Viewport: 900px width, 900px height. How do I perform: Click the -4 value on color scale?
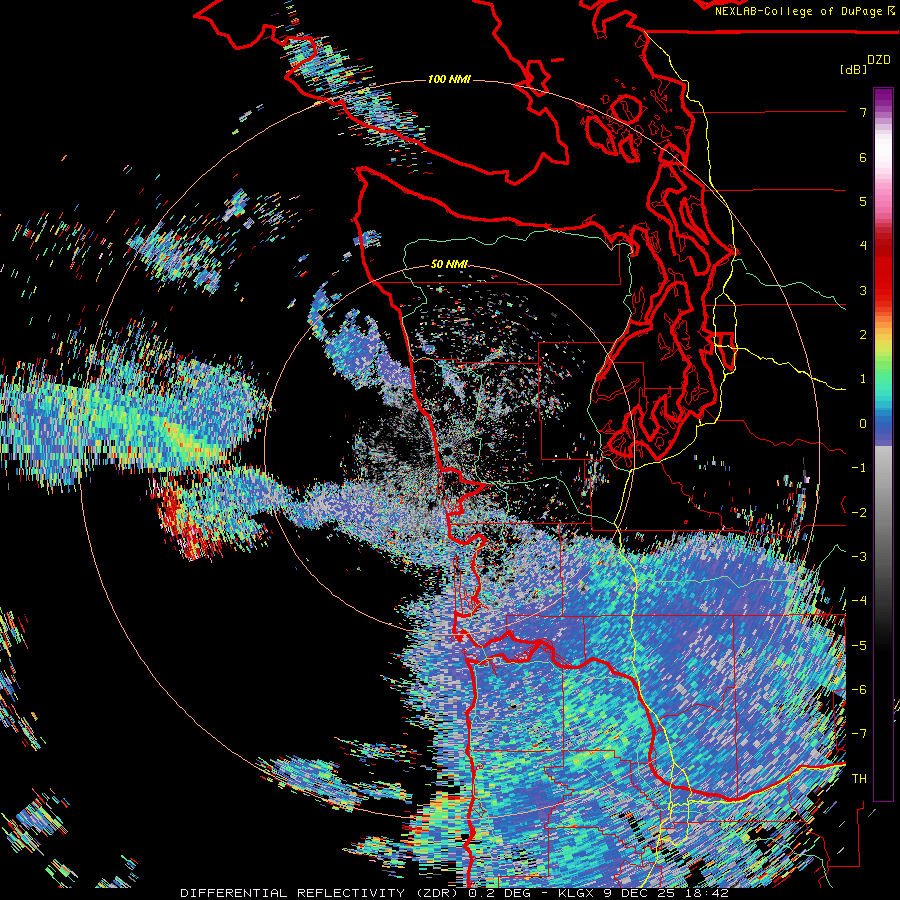(x=859, y=601)
